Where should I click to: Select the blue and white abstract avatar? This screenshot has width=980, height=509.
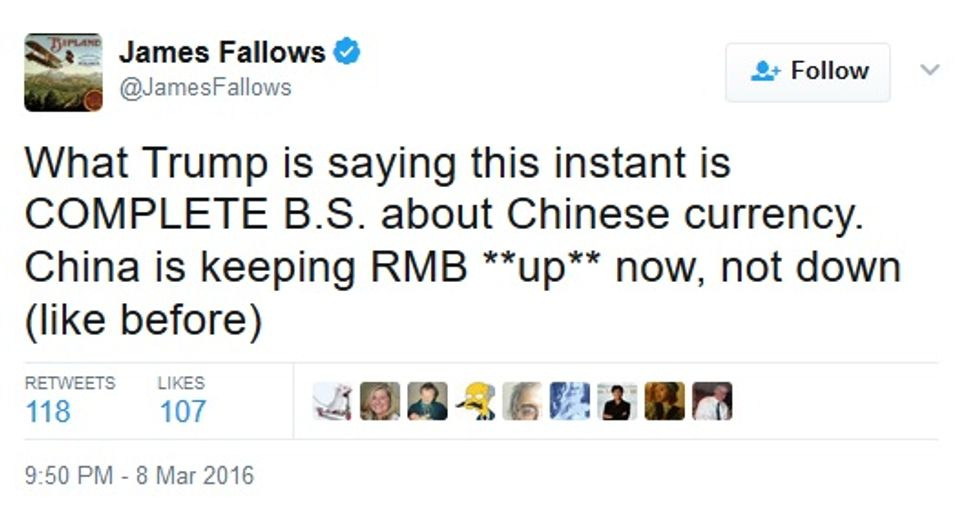(570, 401)
